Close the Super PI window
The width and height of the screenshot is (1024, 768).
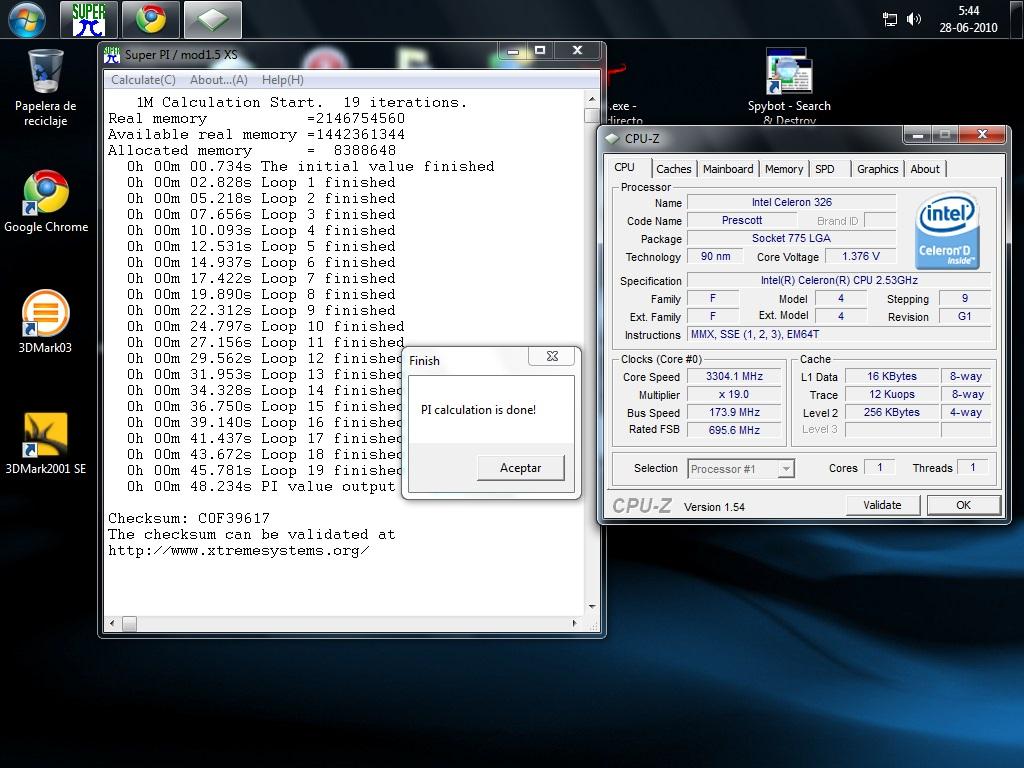tap(577, 51)
